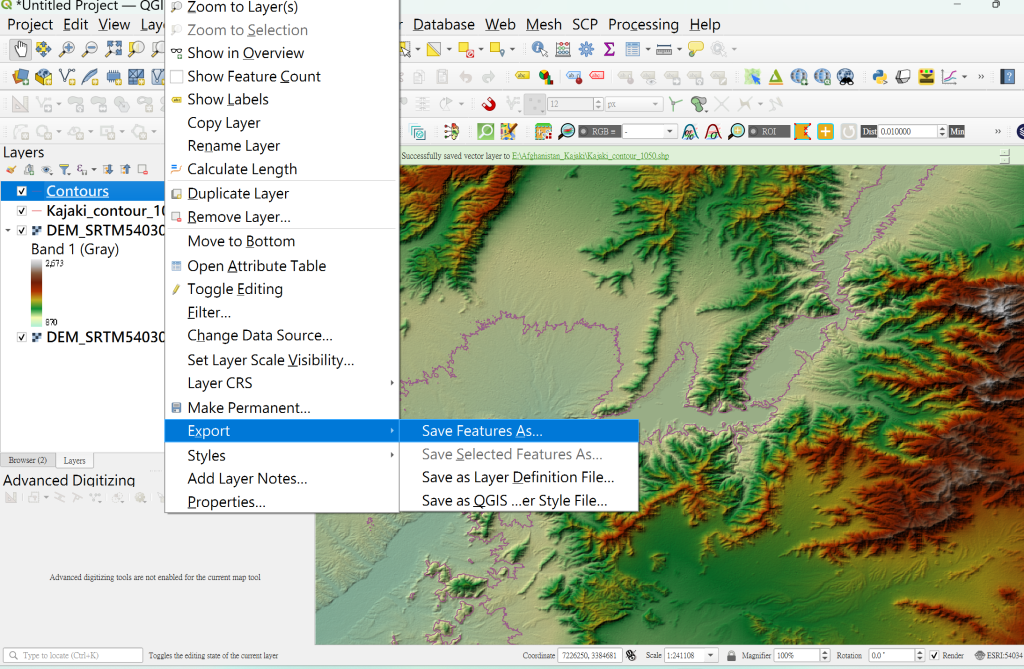The height and width of the screenshot is (669, 1024).
Task: Enable snapping with the red magnet icon
Action: pos(488,104)
